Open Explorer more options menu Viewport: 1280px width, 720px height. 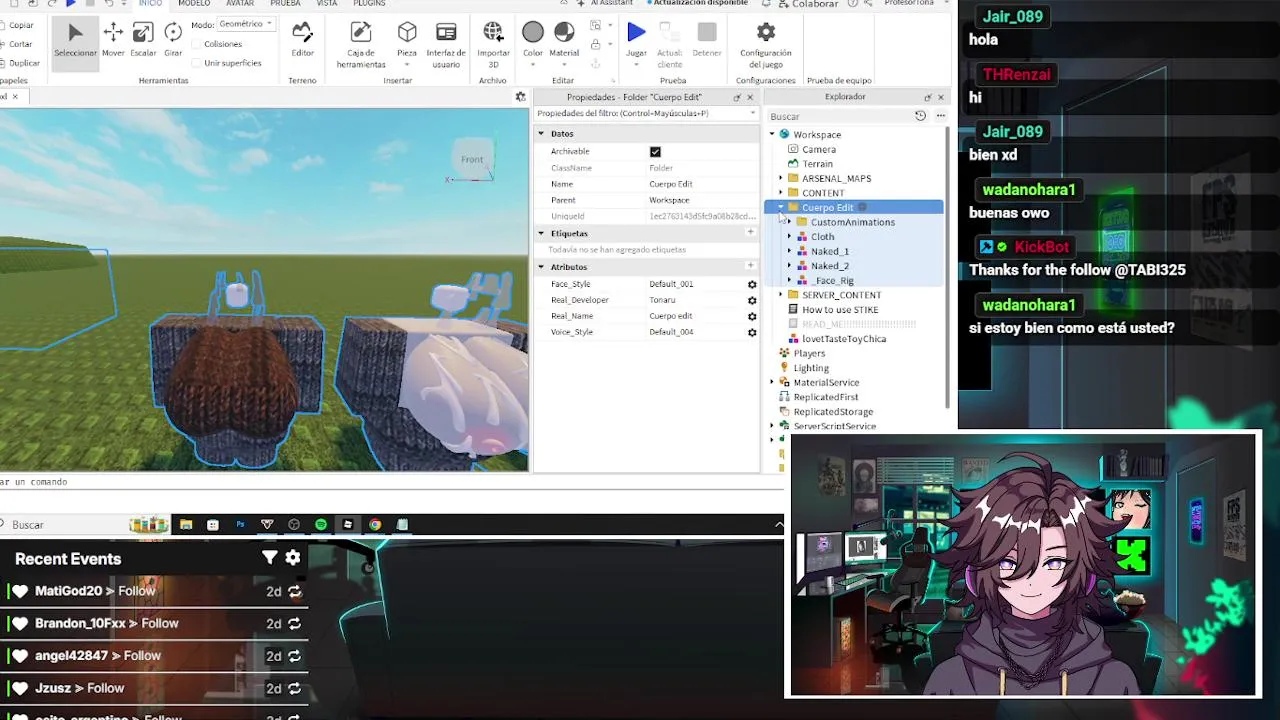[x=940, y=116]
